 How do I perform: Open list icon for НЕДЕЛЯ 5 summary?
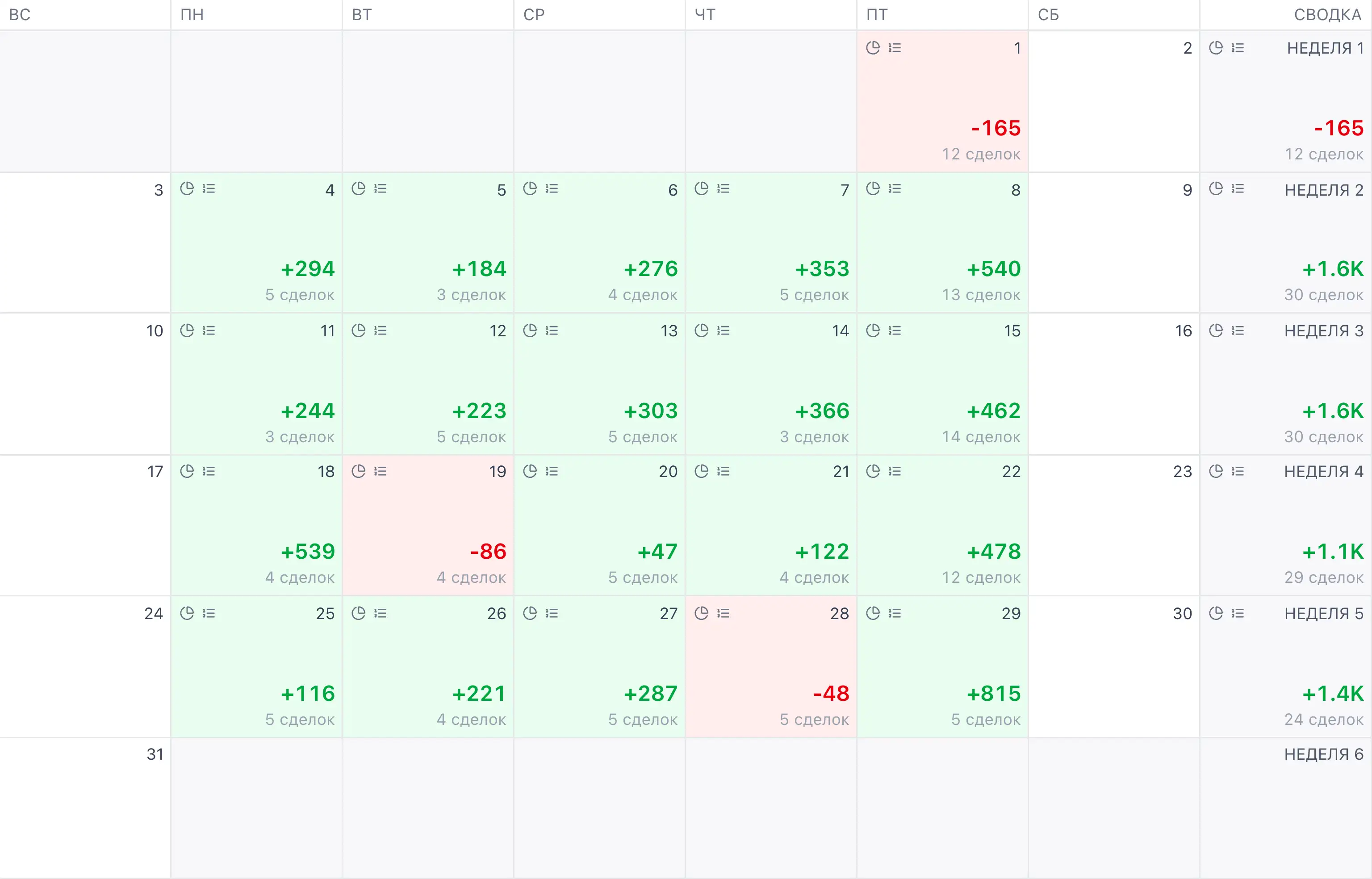click(1237, 613)
